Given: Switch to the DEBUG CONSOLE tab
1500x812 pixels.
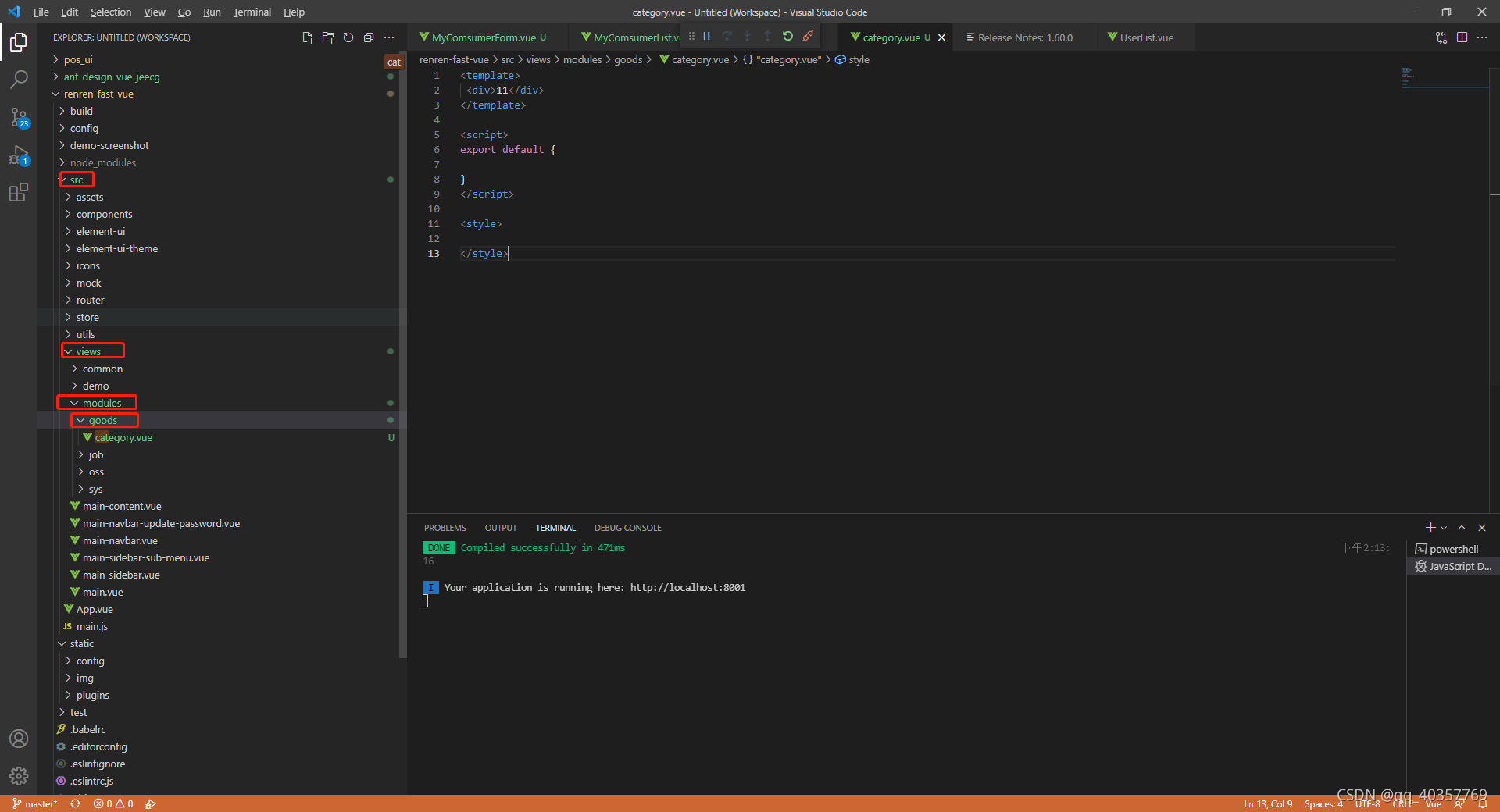Looking at the screenshot, I should pos(627,528).
